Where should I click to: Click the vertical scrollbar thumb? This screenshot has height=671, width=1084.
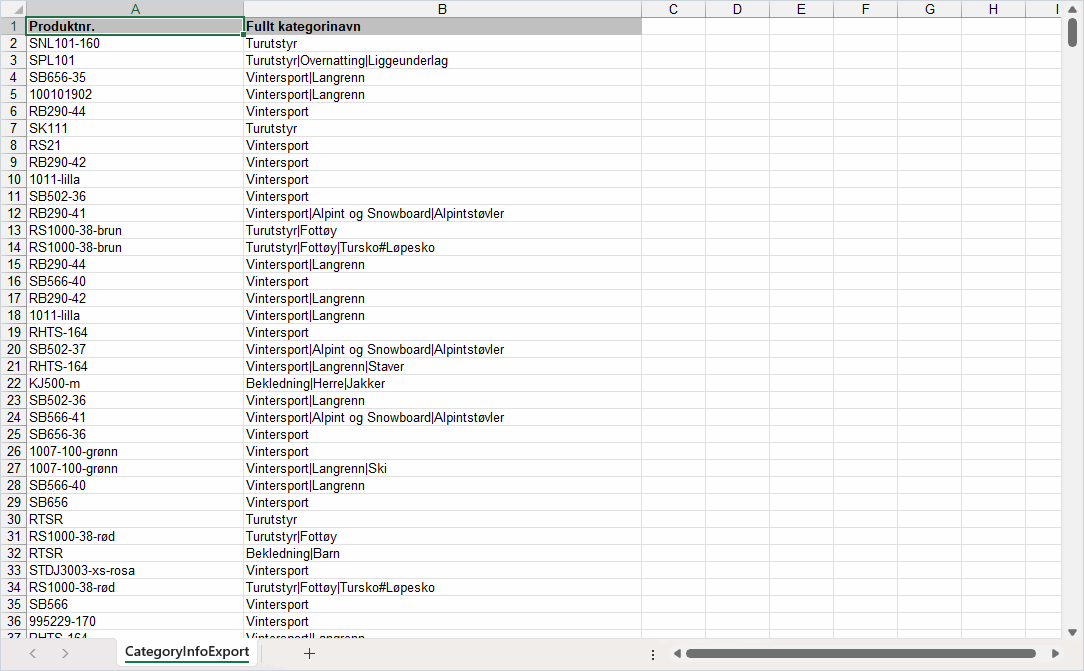pyautogui.click(x=1072, y=32)
